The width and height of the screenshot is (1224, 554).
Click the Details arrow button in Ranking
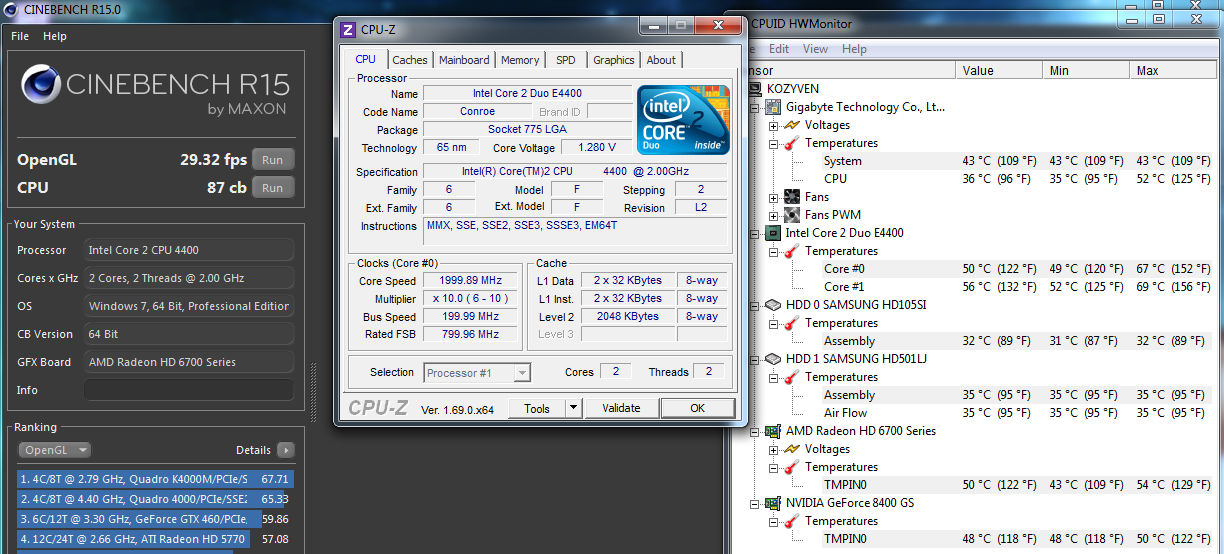click(286, 450)
